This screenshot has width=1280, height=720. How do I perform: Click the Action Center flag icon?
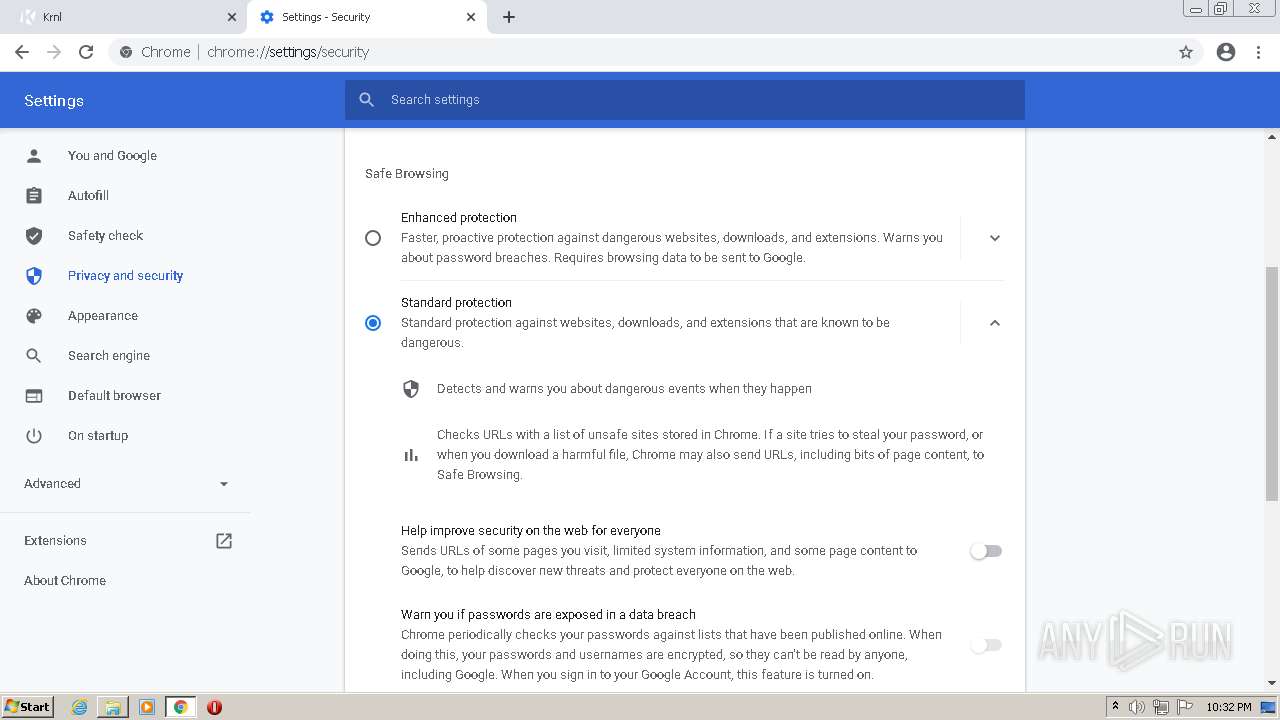1184,707
